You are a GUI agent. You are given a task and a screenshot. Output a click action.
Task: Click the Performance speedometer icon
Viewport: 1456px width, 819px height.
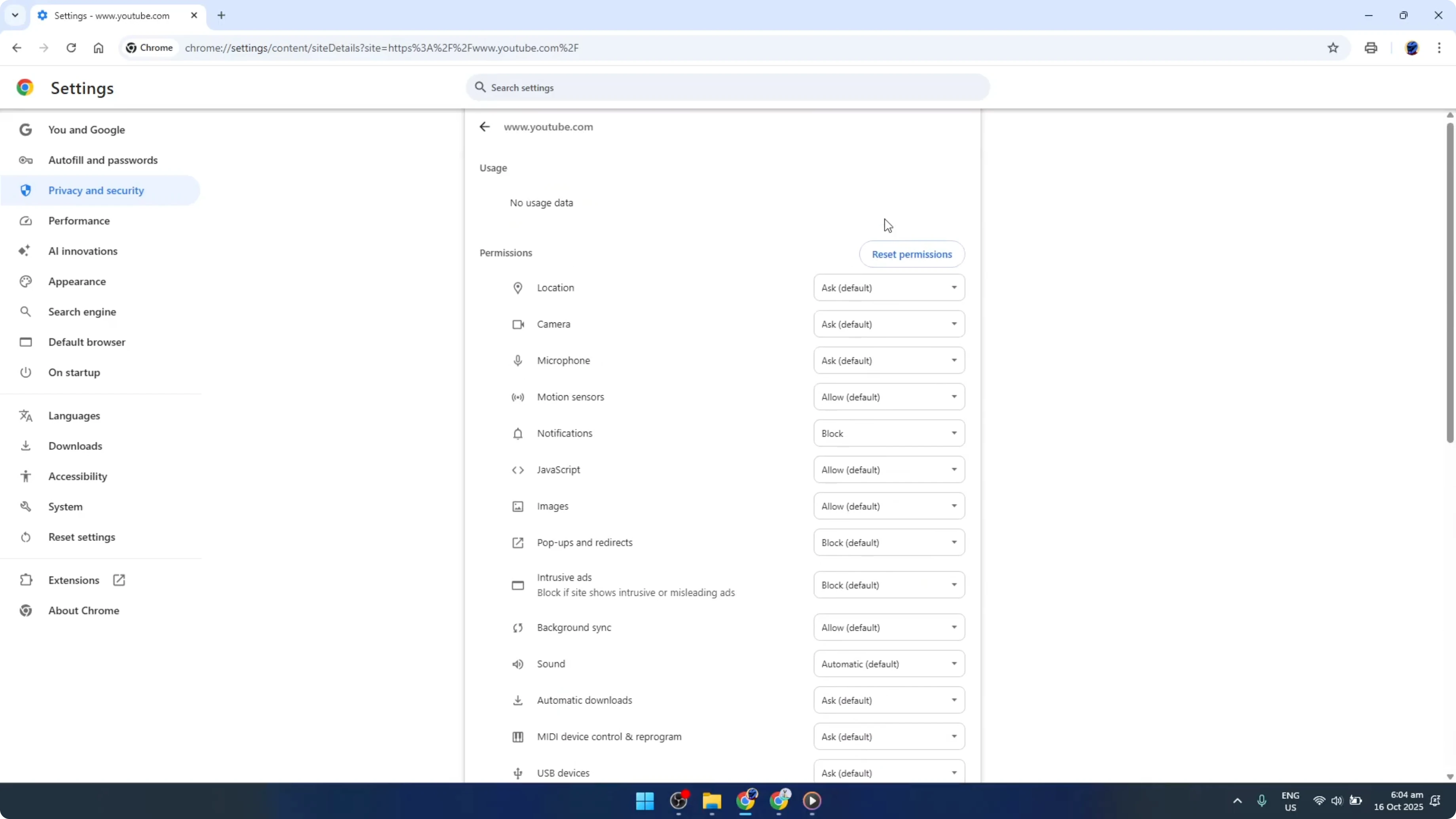25,220
